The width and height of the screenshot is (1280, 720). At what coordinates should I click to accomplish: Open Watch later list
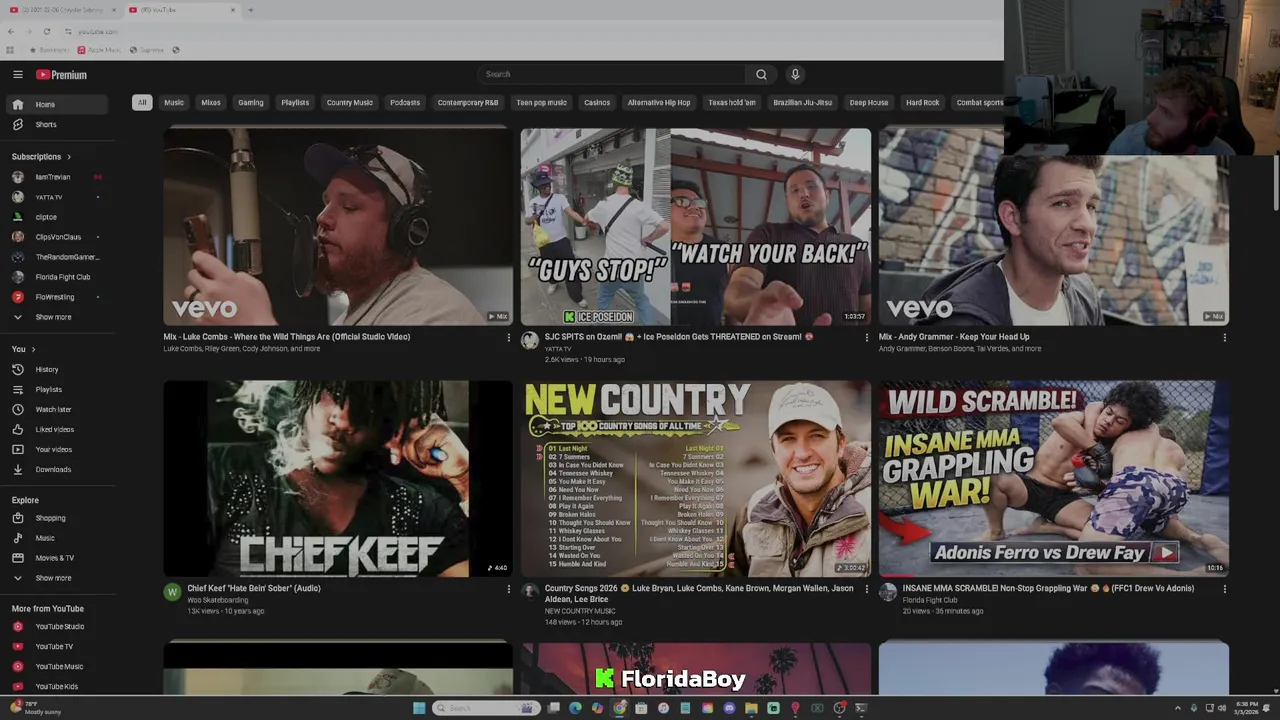click(59, 409)
